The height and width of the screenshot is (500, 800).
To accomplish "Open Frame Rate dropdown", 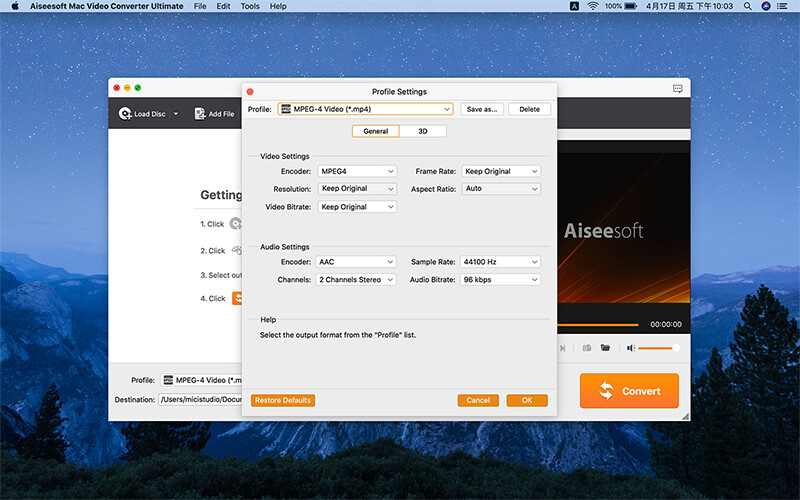I will (501, 171).
